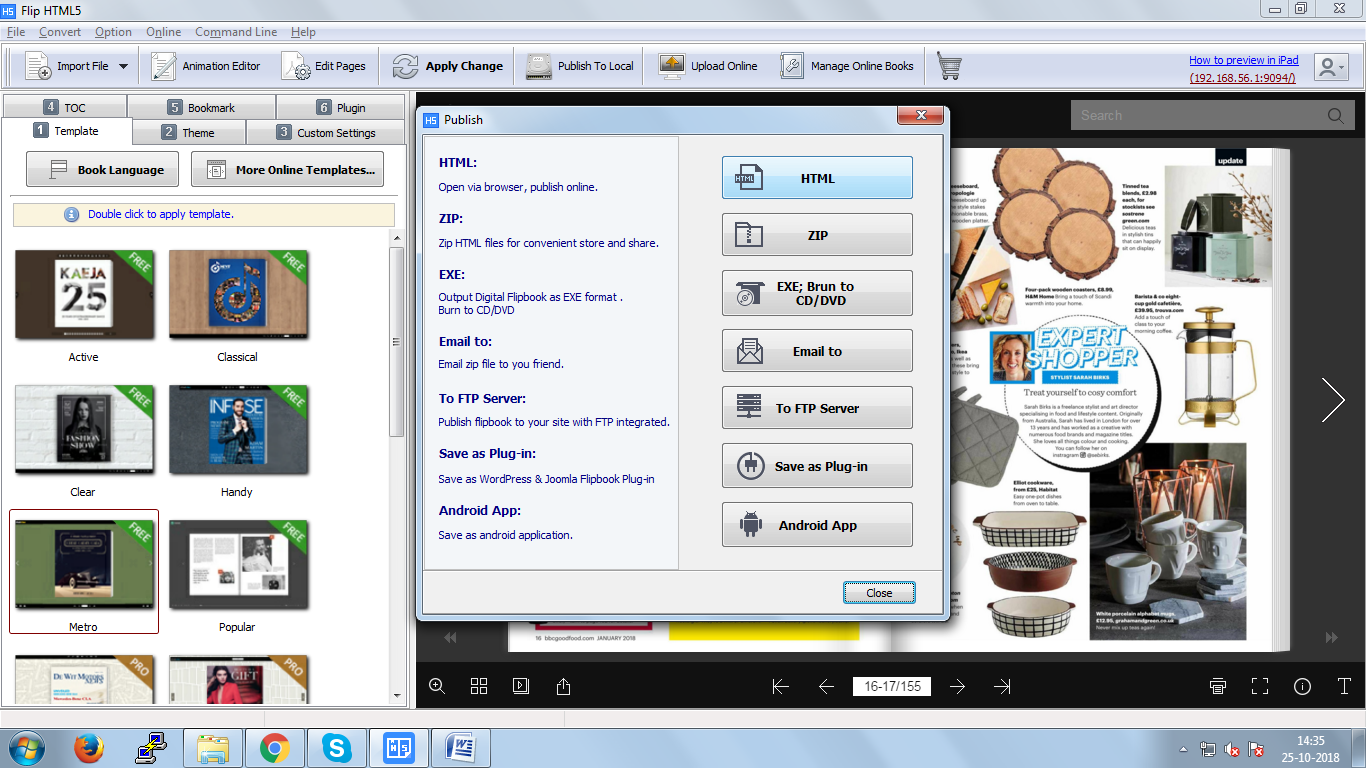
Task: Open the user account dropdown
Action: point(1330,67)
